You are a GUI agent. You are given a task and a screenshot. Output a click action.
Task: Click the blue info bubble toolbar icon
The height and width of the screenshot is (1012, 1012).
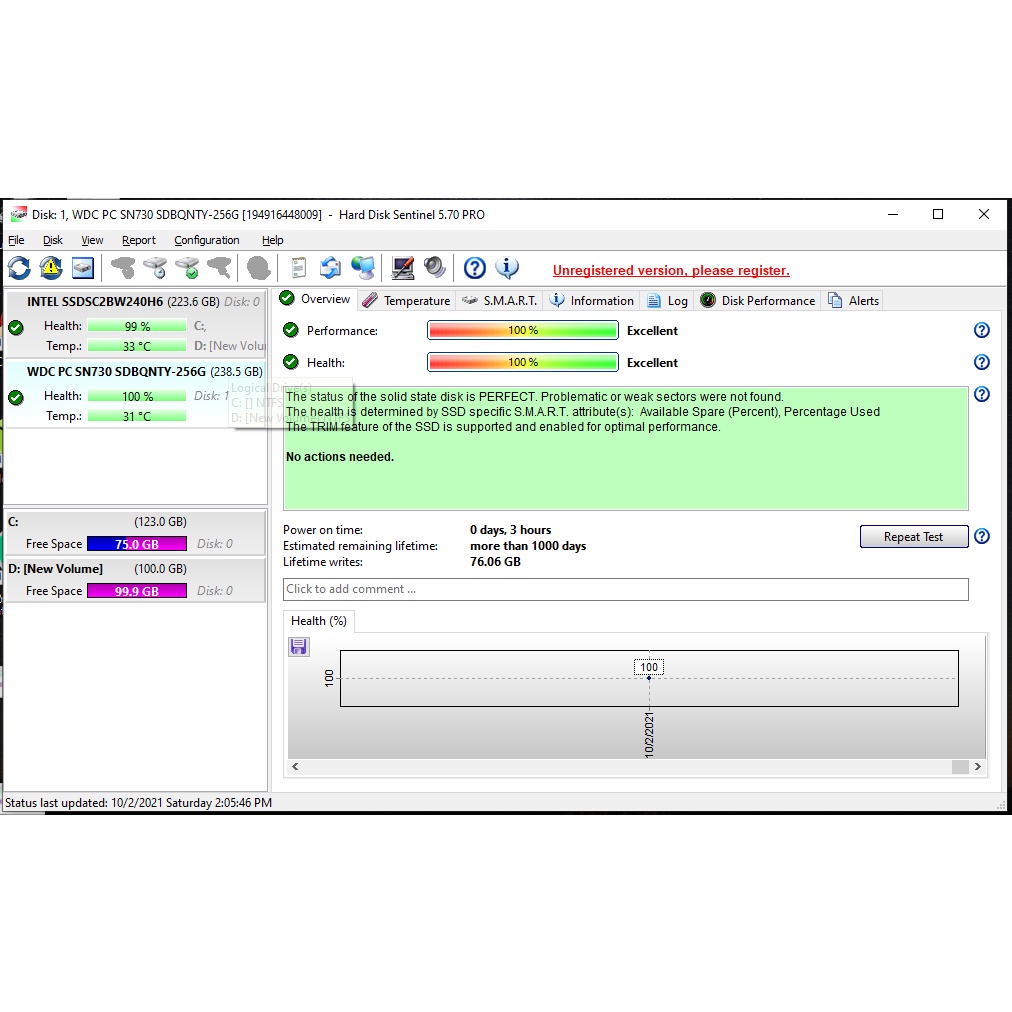[x=507, y=268]
